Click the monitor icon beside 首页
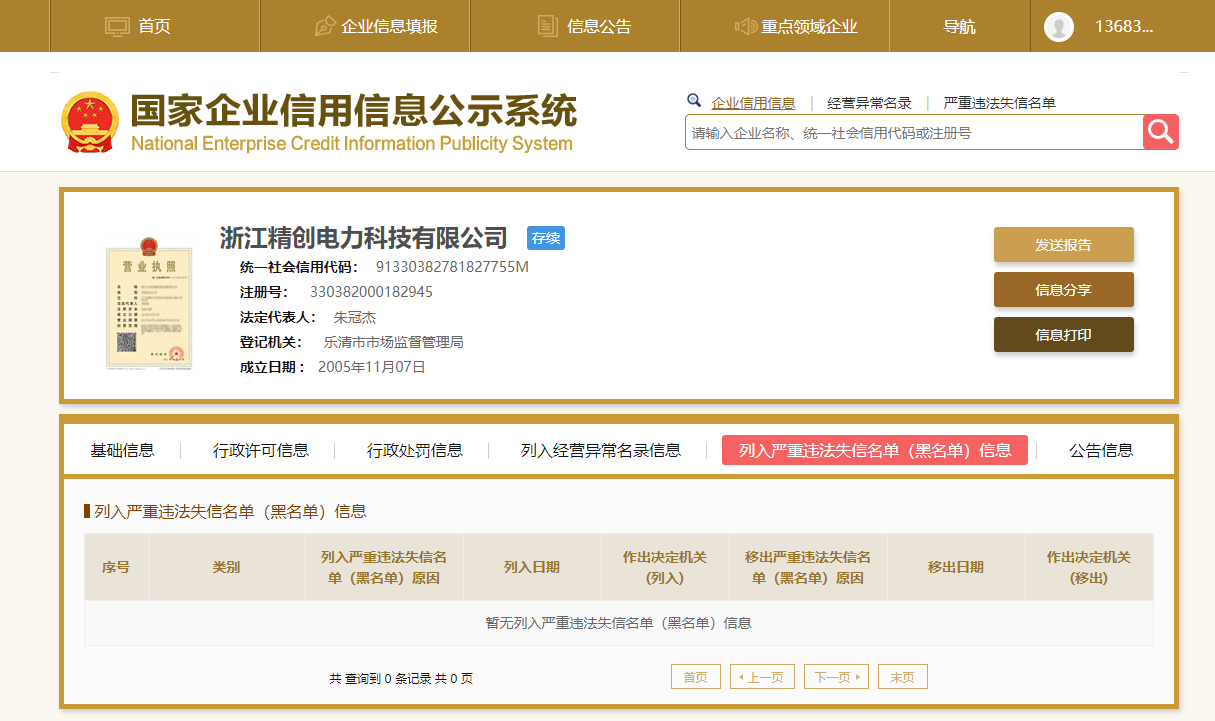1215x721 pixels. (x=118, y=26)
